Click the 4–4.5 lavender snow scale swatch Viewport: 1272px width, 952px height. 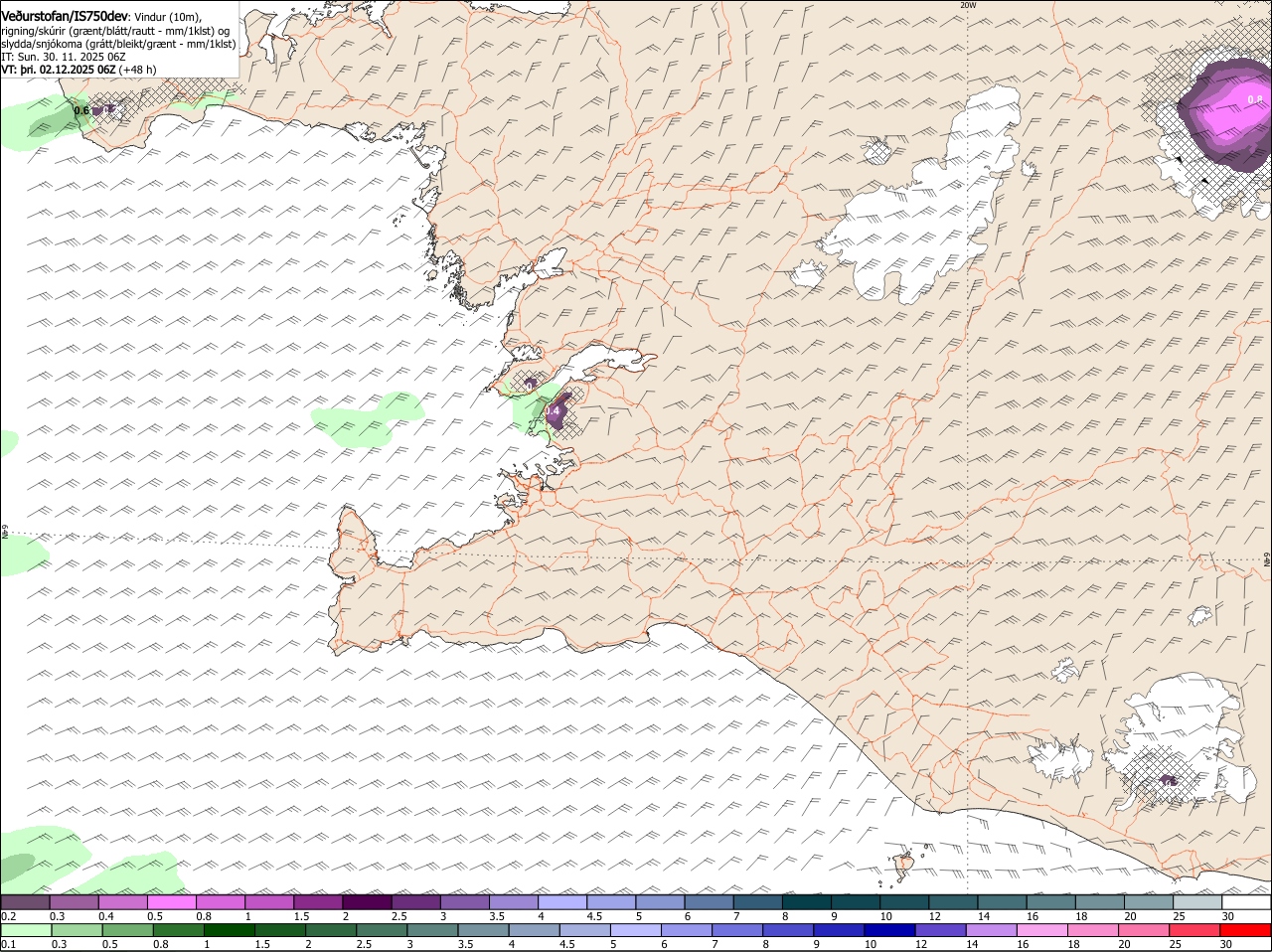coord(562,901)
